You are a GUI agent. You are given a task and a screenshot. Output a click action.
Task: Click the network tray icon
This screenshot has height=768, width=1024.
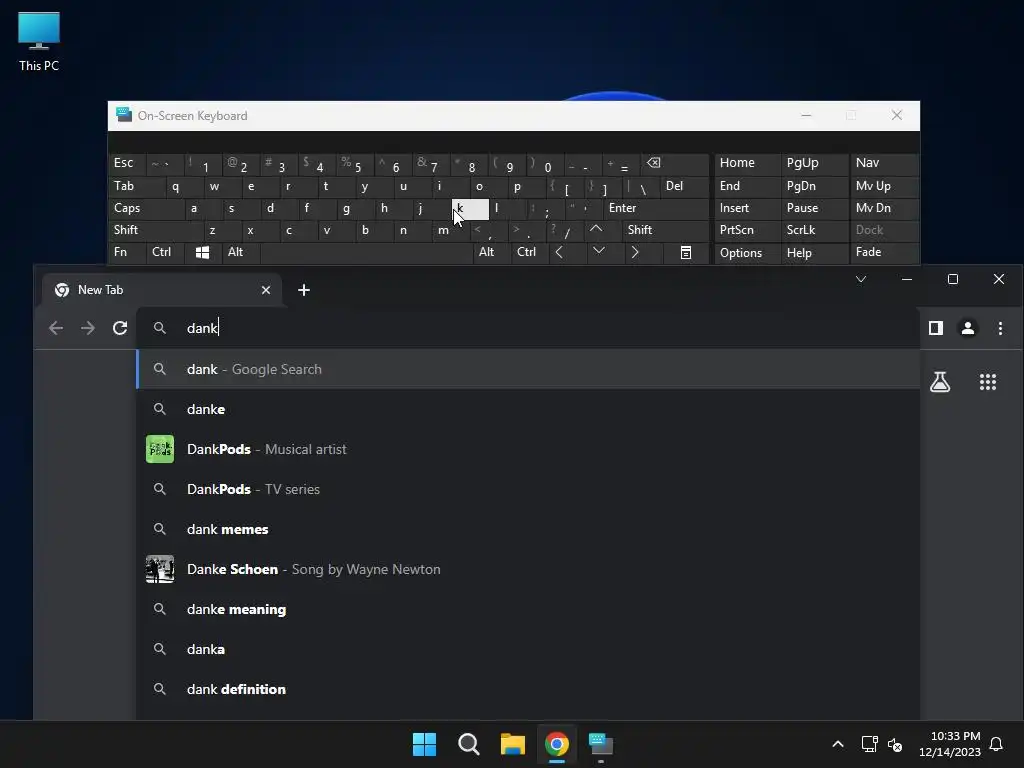coord(869,744)
